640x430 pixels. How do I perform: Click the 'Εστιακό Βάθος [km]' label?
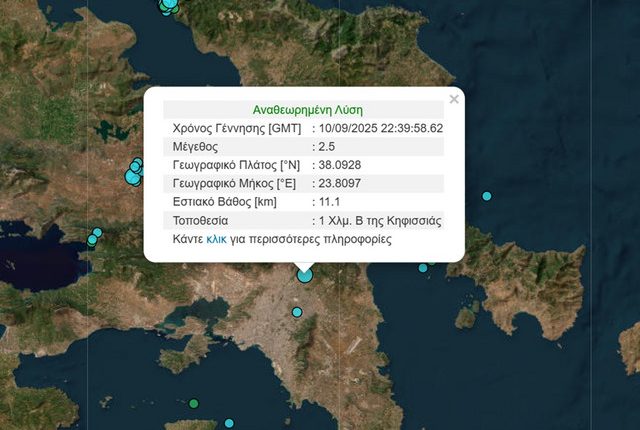click(x=224, y=202)
